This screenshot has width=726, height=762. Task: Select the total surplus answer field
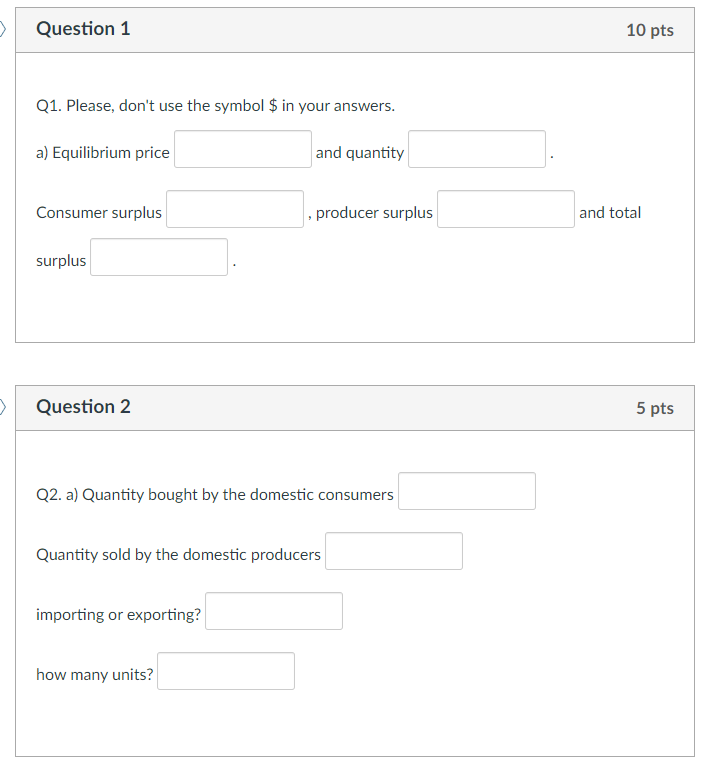[x=159, y=257]
